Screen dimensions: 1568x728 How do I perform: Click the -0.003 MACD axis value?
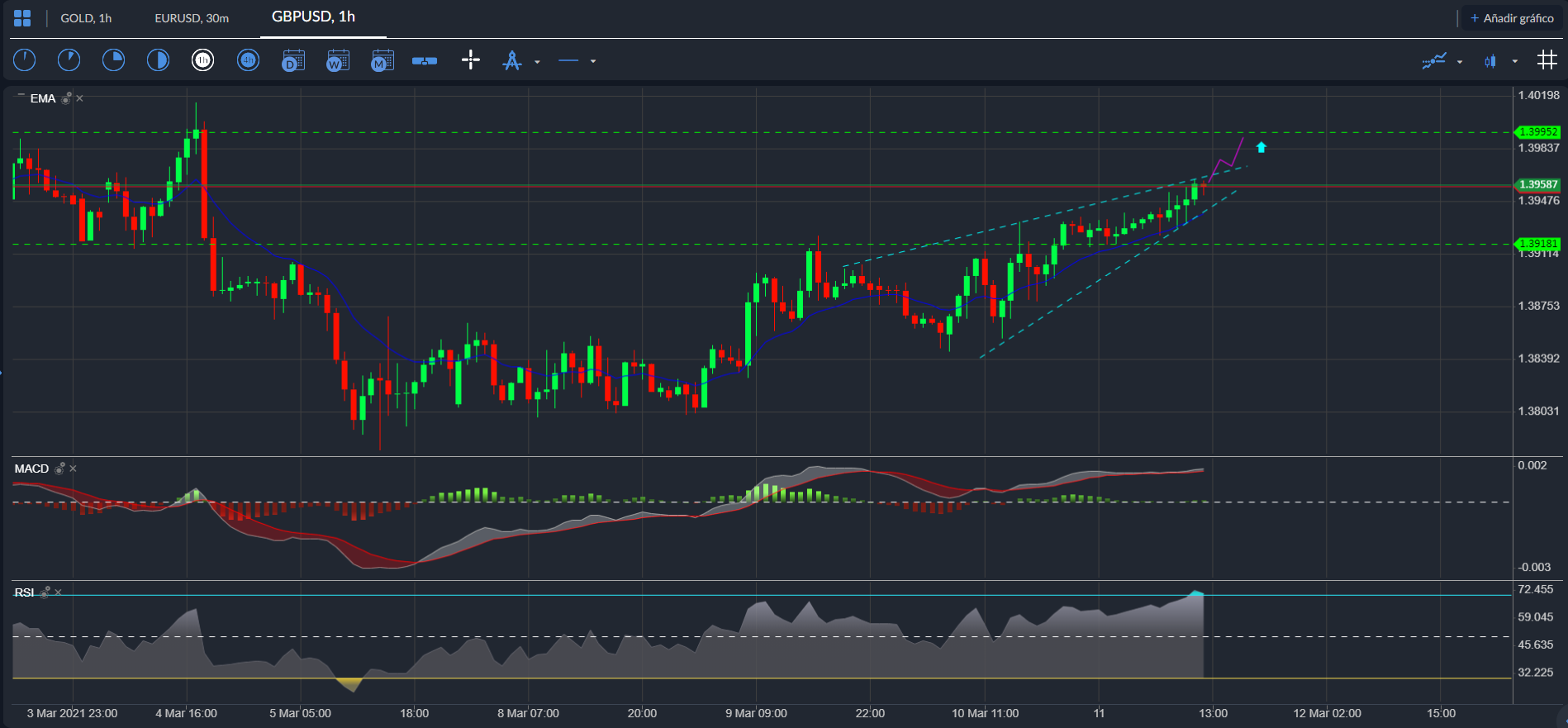click(x=1534, y=567)
